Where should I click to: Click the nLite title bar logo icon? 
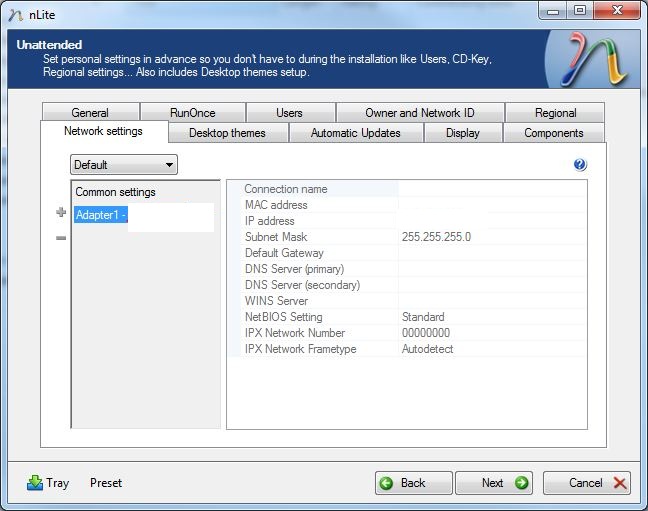[x=15, y=15]
